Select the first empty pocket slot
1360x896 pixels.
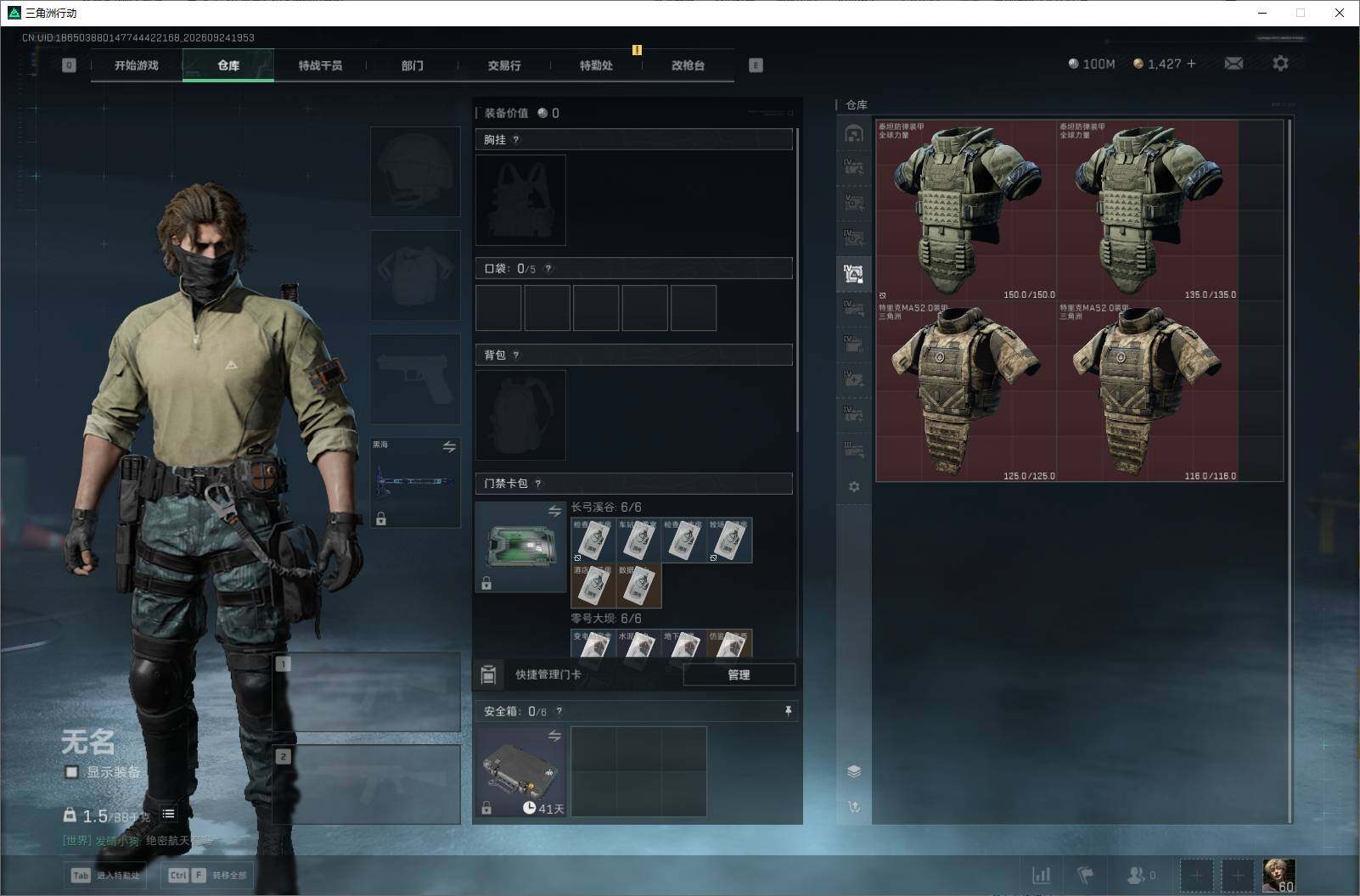click(x=498, y=308)
